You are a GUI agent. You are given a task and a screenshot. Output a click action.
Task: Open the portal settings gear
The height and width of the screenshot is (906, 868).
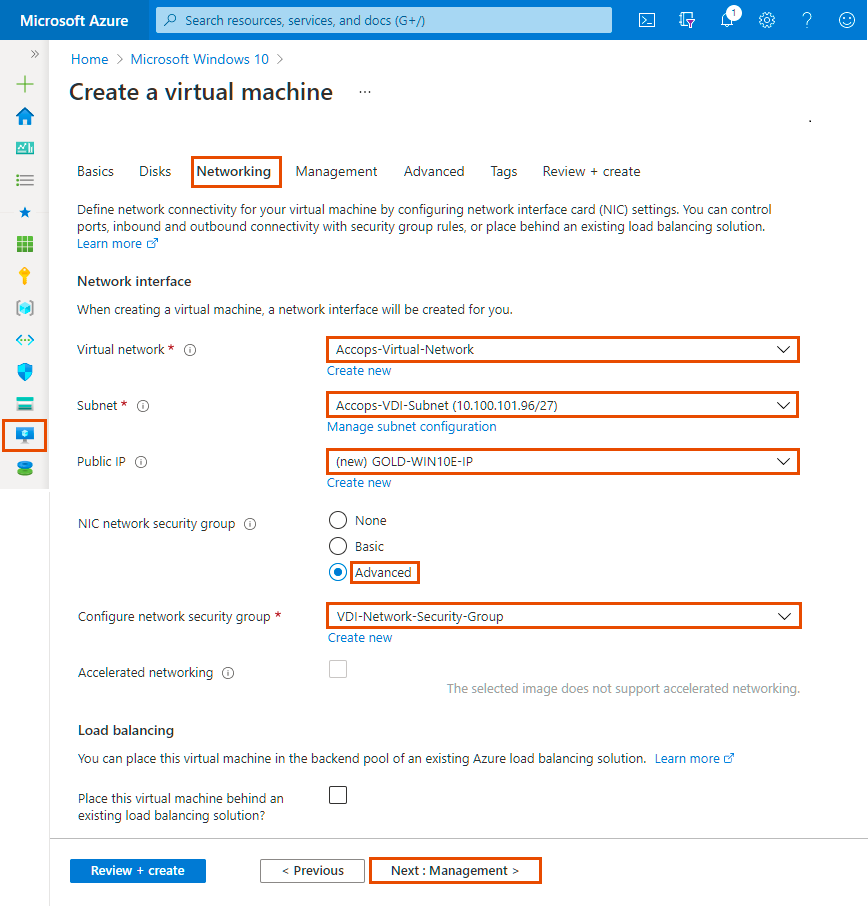click(767, 20)
